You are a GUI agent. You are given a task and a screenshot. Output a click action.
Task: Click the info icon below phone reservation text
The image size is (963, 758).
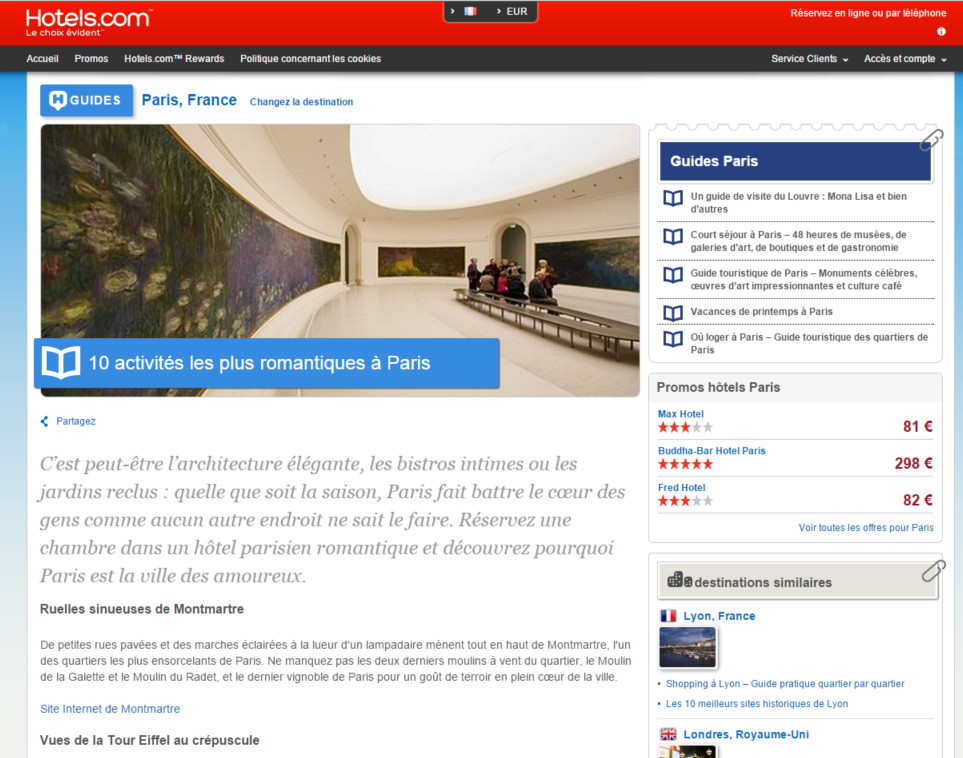(x=941, y=31)
